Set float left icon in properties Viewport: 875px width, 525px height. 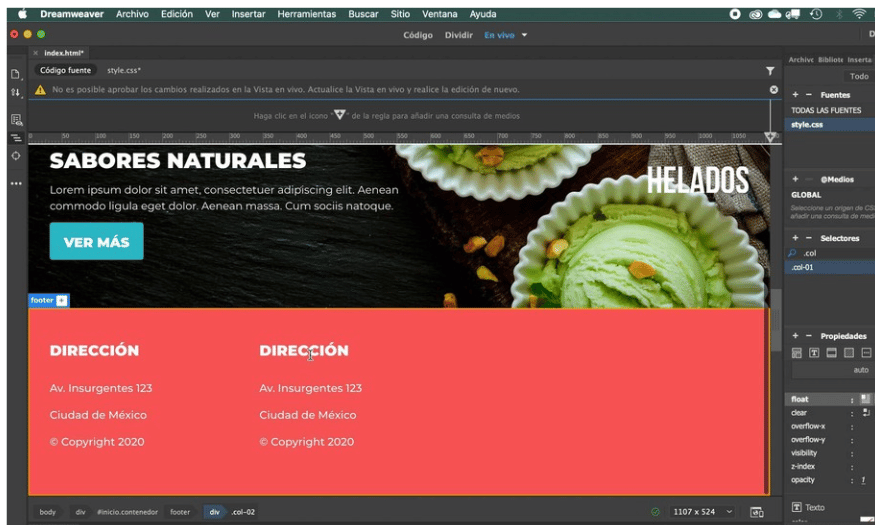[865, 399]
